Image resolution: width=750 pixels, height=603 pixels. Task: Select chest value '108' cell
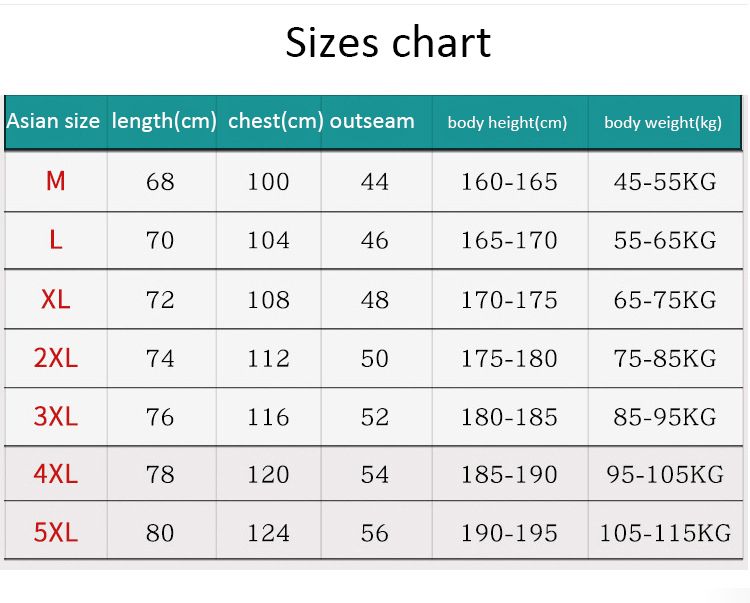pos(268,300)
